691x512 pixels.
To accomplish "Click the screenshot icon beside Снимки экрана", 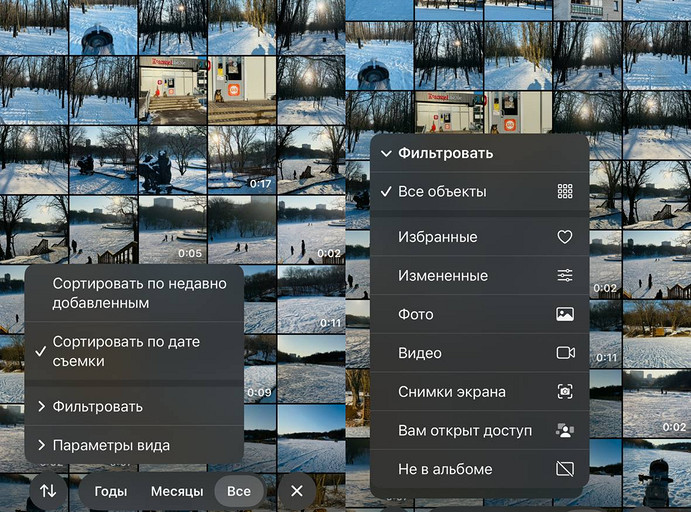I will (565, 392).
